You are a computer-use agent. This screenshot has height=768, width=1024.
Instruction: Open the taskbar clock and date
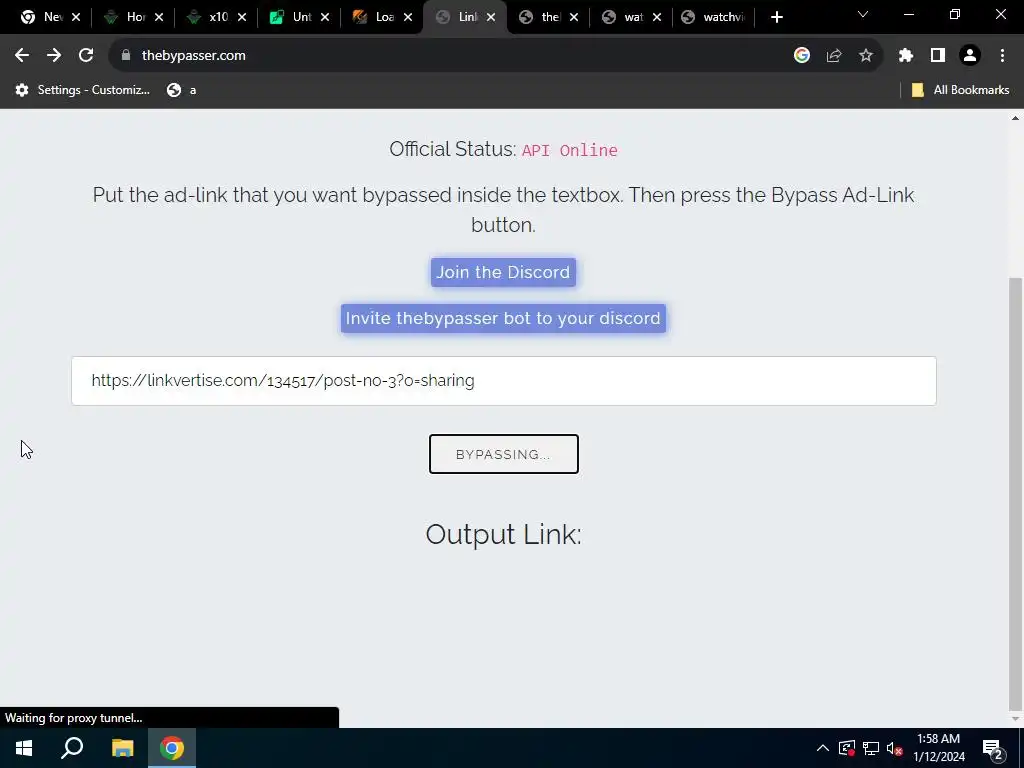click(938, 748)
